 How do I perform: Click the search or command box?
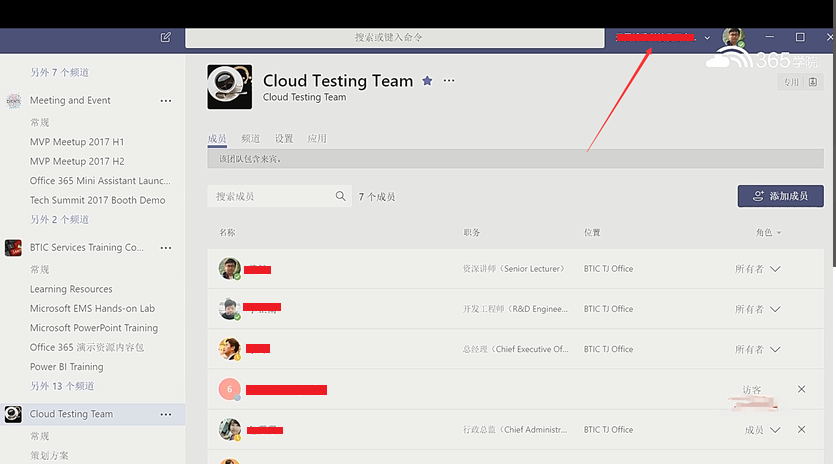tap(395, 38)
